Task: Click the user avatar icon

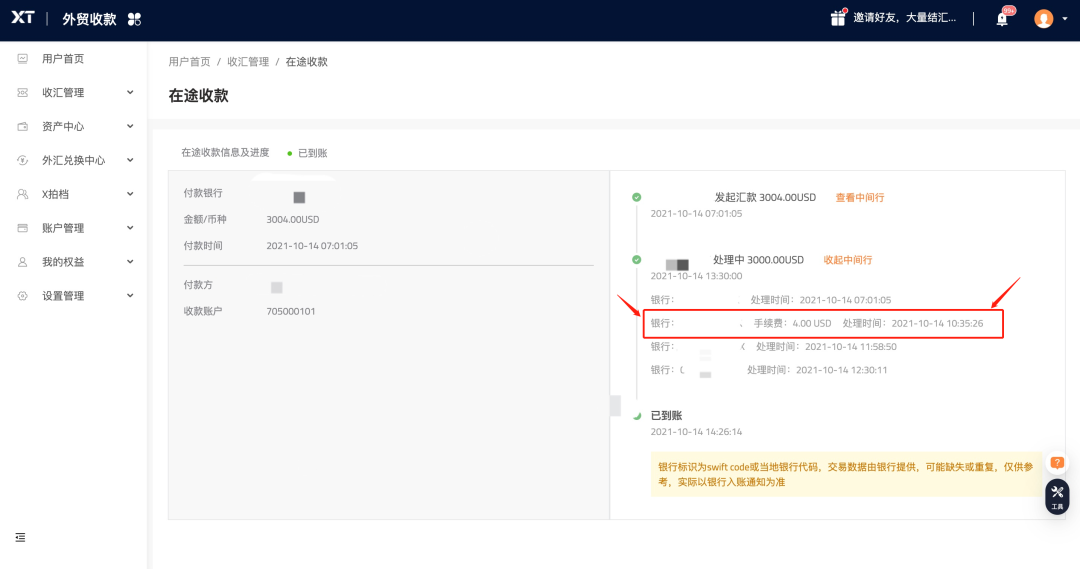Action: click(x=1043, y=19)
